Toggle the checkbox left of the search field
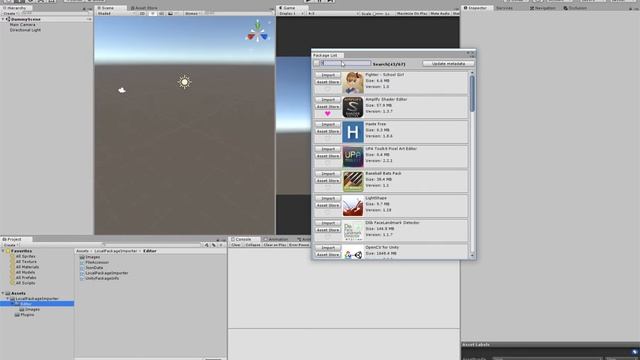Viewport: 640px width, 360px height. coord(316,63)
